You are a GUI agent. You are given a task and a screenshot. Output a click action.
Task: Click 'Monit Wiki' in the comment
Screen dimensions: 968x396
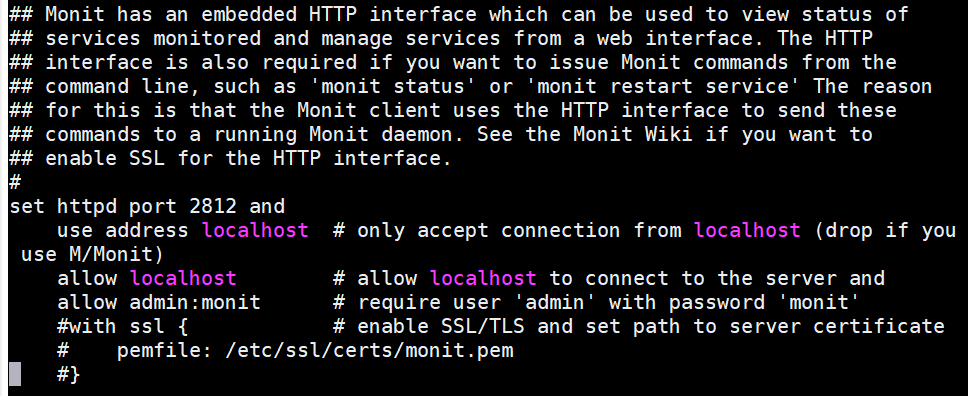pos(633,133)
